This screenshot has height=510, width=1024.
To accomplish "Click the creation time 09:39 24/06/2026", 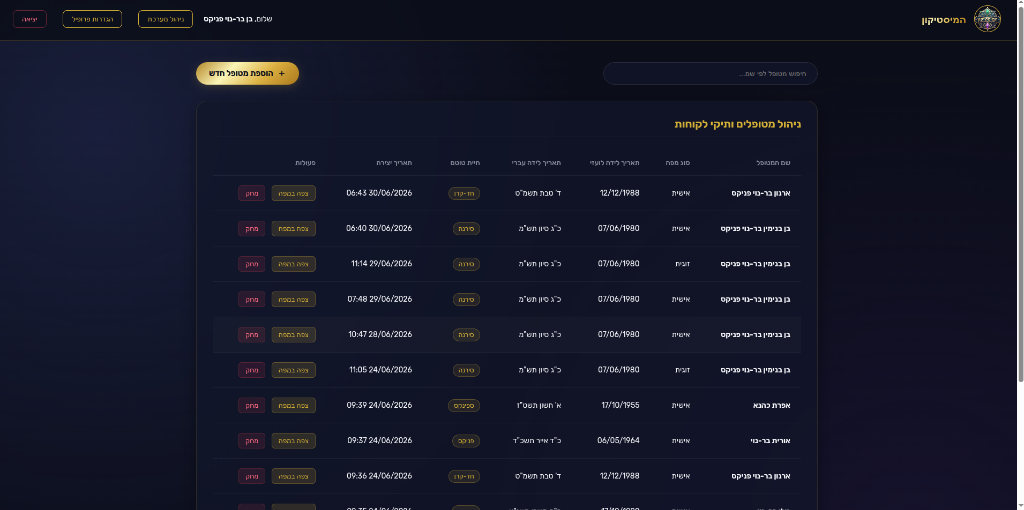I will (x=379, y=406).
